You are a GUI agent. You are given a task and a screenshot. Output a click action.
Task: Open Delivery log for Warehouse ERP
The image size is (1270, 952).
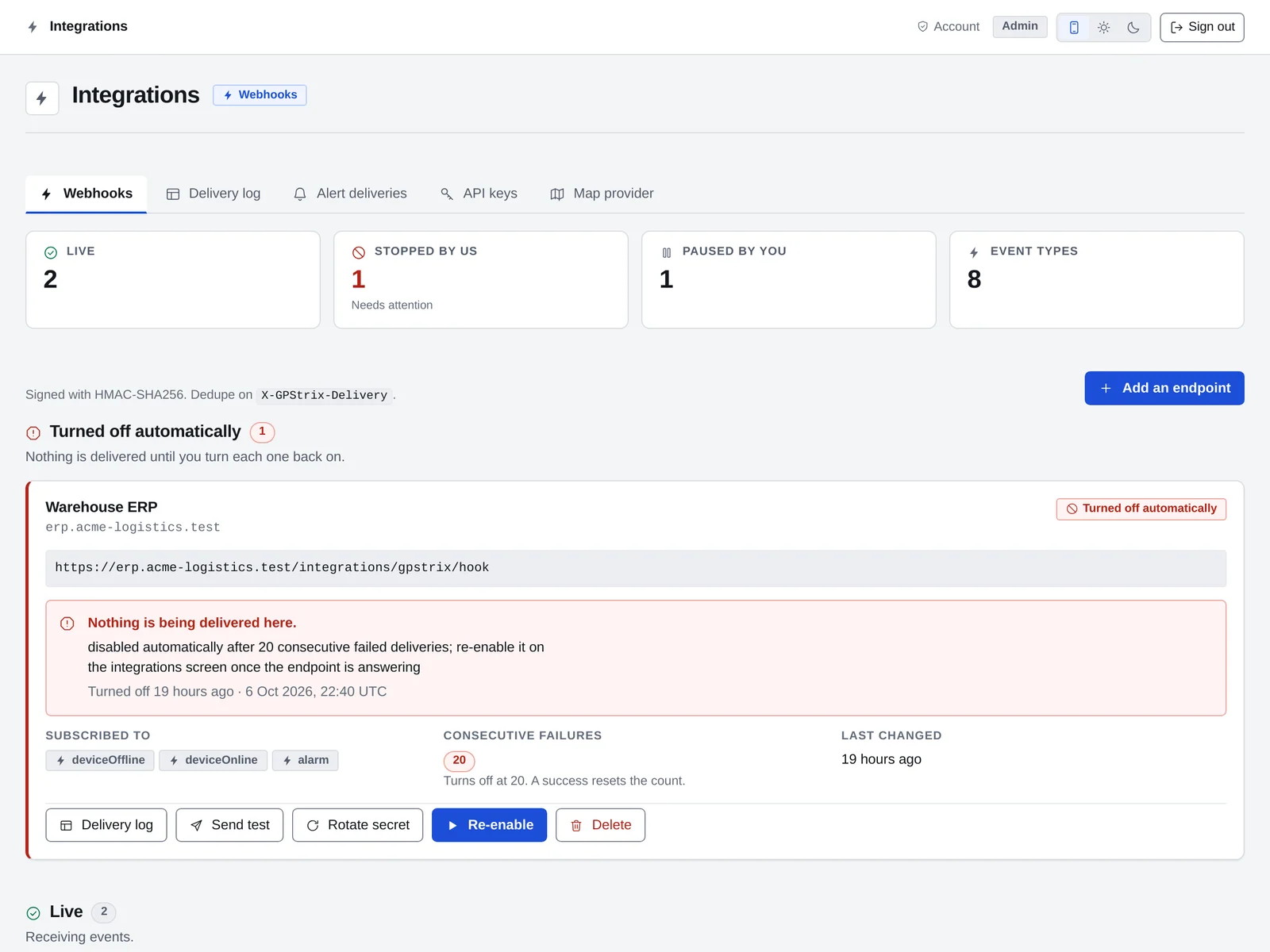click(106, 825)
